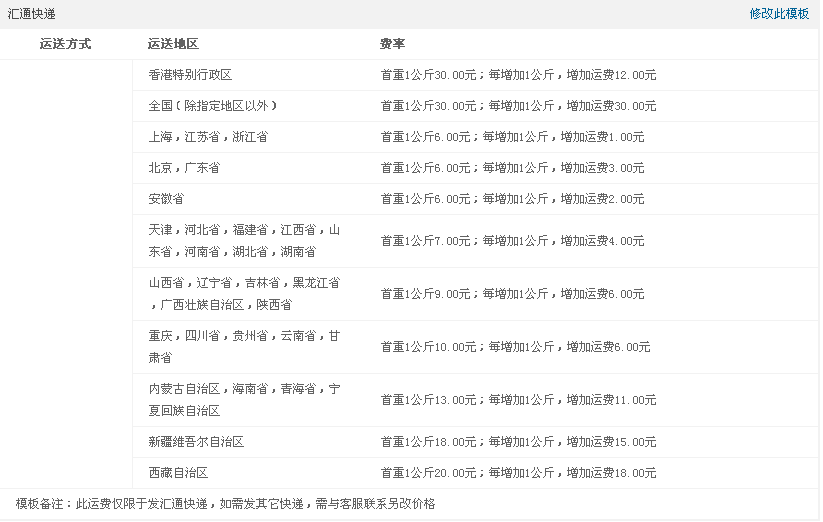The image size is (823, 522).
Task: Click the 修改此模板 link
Action: 779,14
